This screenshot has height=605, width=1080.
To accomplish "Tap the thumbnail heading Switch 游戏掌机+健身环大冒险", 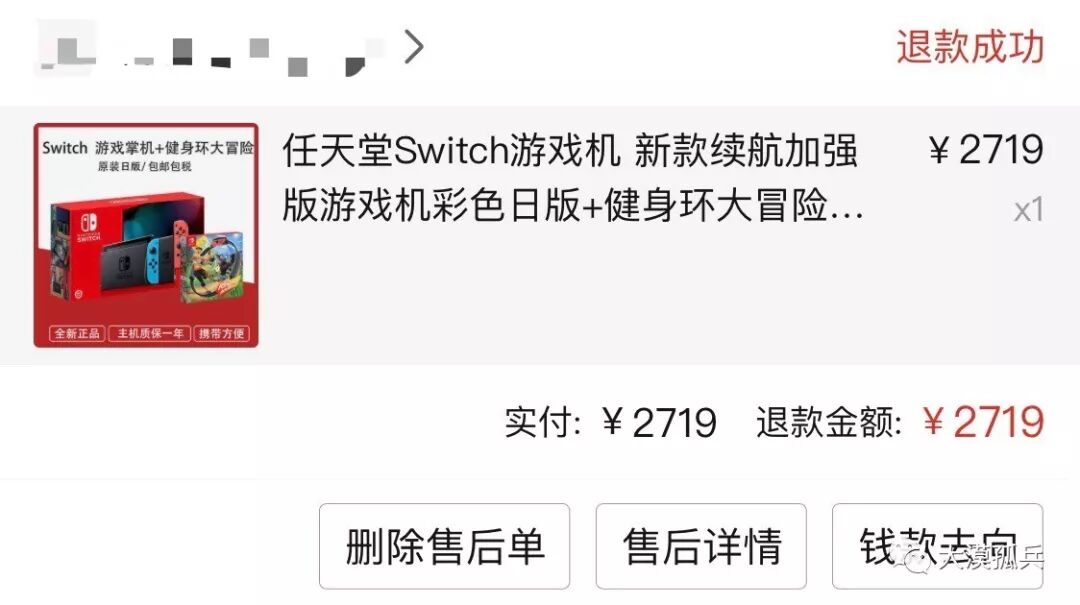I will 147,147.
